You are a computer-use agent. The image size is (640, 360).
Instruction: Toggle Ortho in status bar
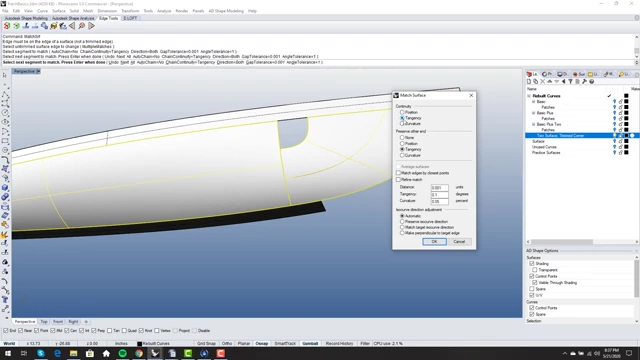(x=227, y=344)
